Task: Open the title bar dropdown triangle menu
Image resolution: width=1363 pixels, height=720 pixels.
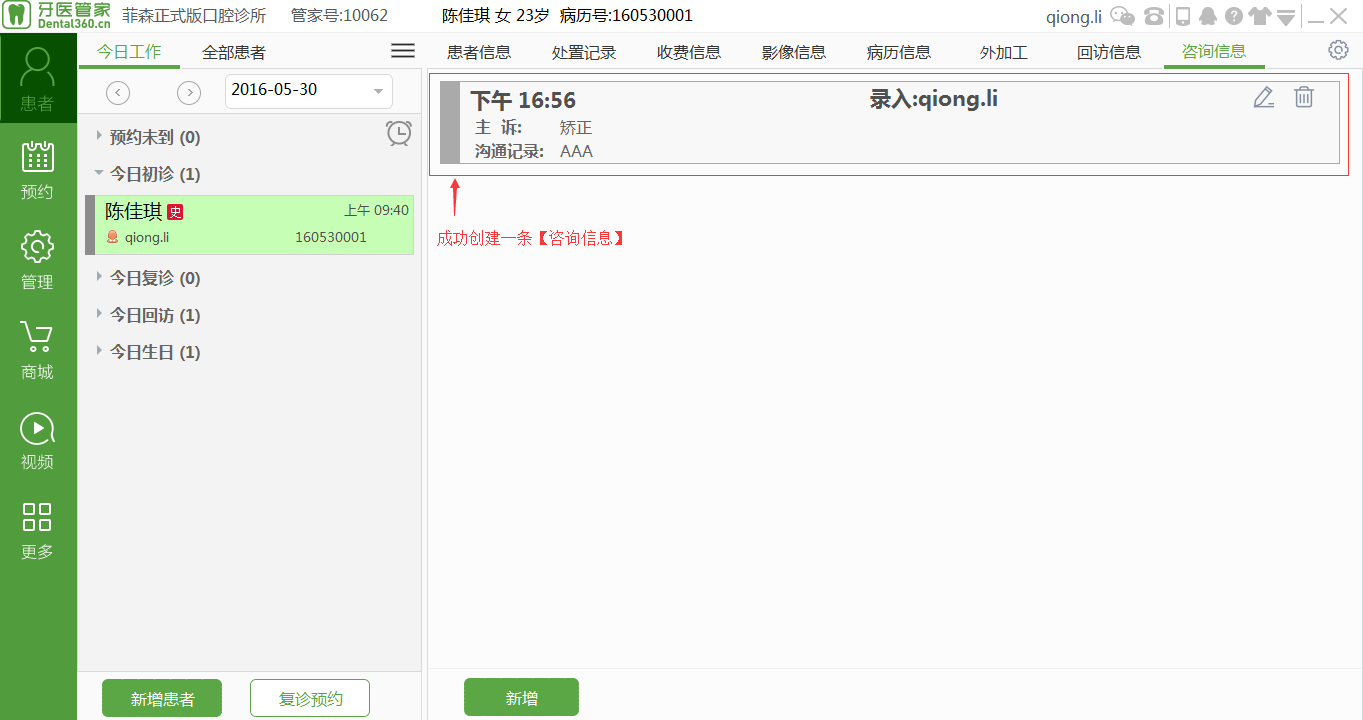Action: coord(1286,17)
